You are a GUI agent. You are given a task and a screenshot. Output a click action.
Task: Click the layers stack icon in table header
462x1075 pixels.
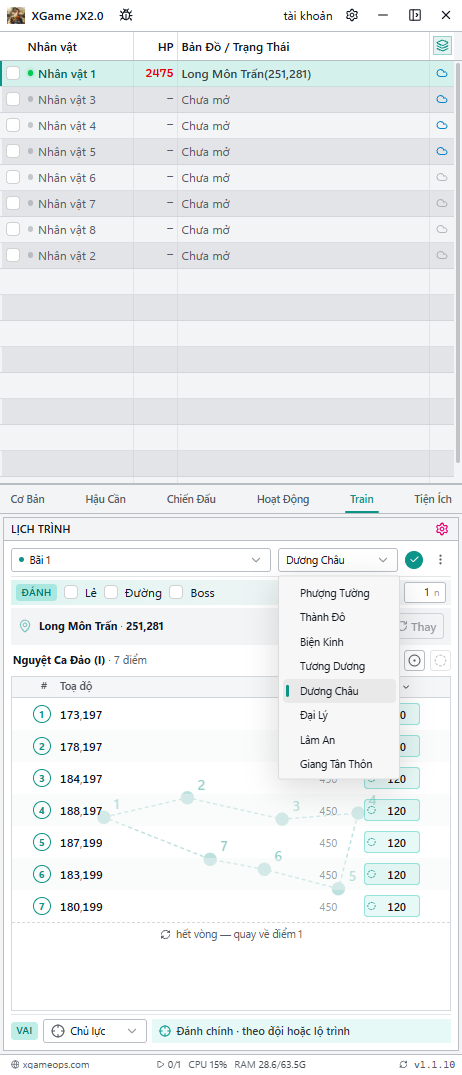click(442, 47)
